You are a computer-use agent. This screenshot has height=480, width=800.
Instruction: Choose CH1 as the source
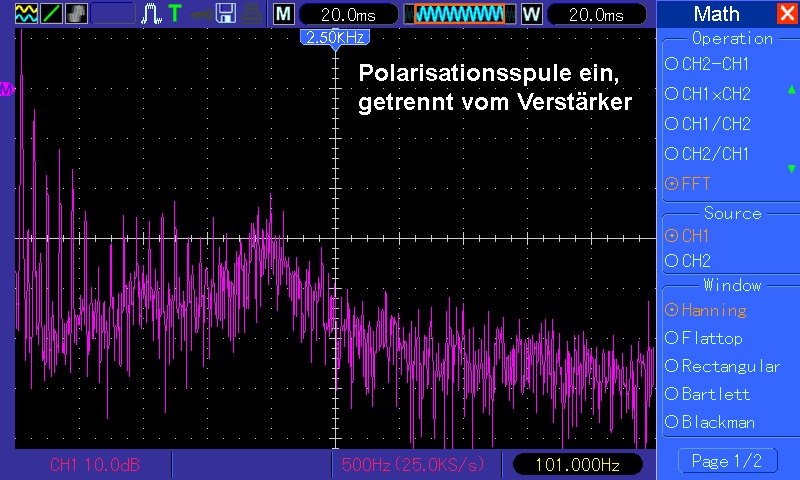[x=687, y=236]
